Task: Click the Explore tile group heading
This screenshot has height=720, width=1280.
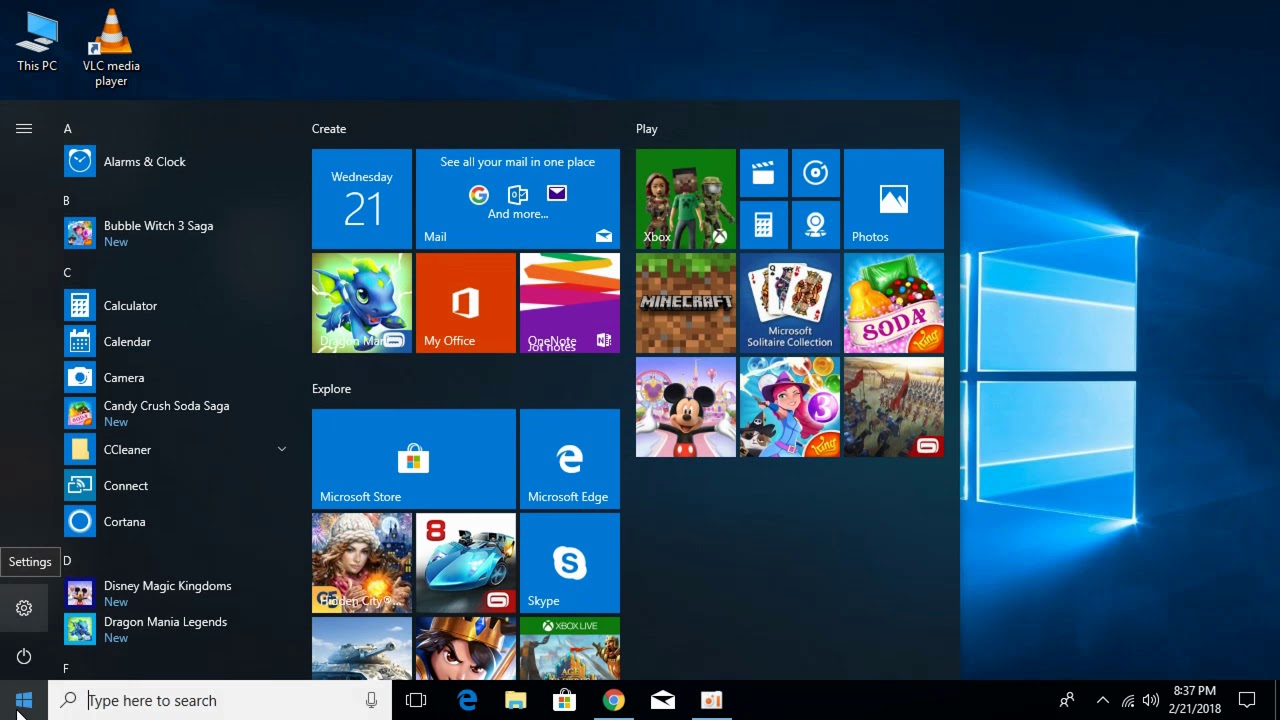Action: (x=331, y=389)
